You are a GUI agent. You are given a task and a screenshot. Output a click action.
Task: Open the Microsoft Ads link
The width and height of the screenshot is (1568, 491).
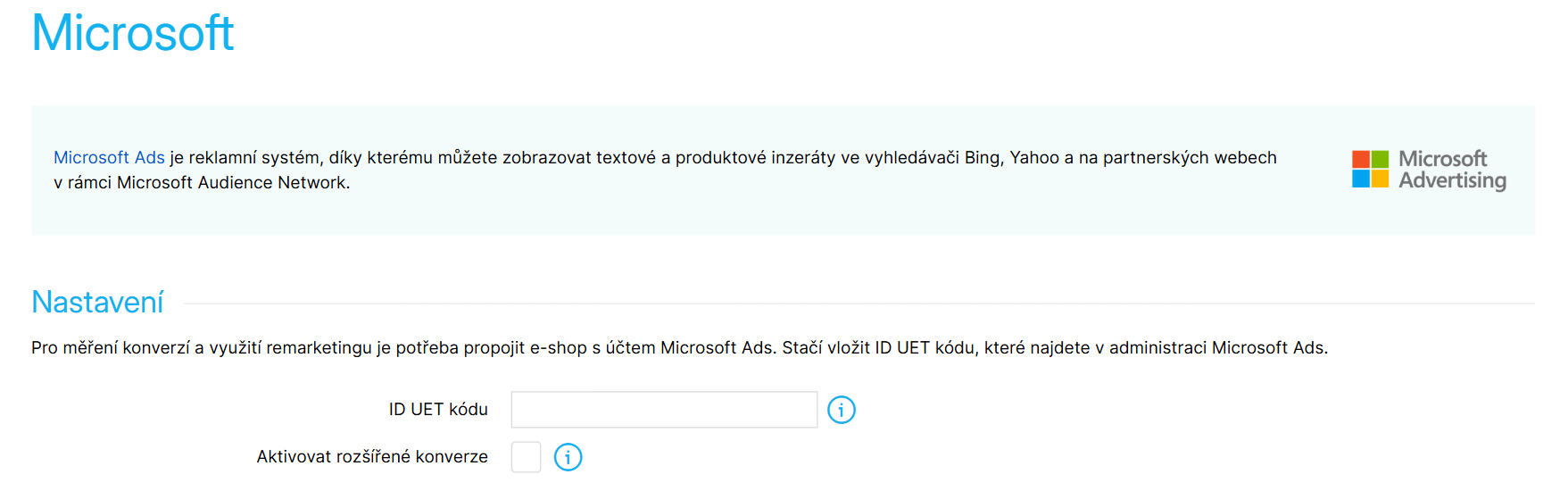(x=109, y=158)
